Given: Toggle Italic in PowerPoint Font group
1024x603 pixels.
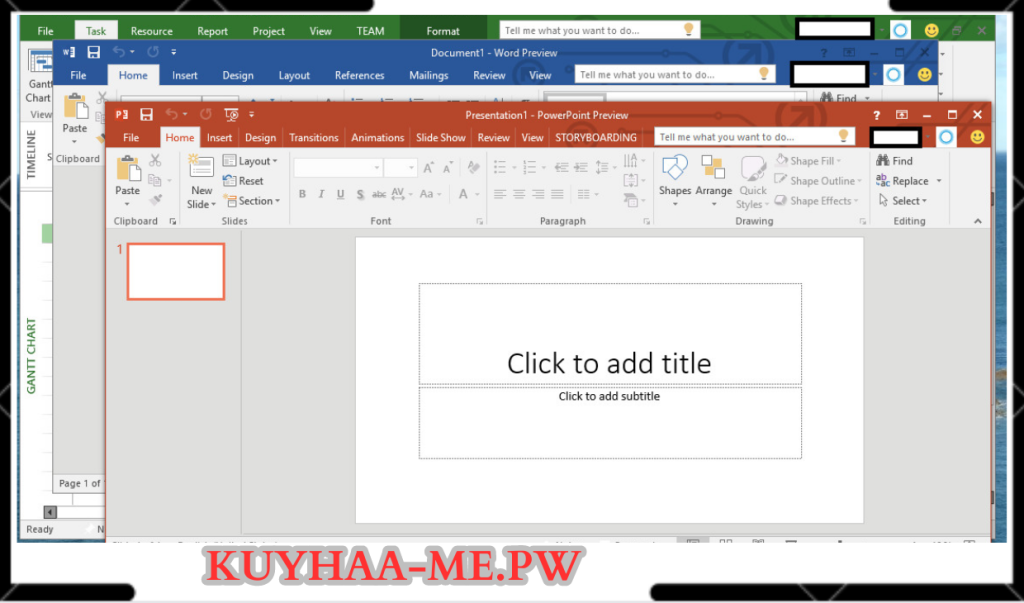Looking at the screenshot, I should 321,194.
